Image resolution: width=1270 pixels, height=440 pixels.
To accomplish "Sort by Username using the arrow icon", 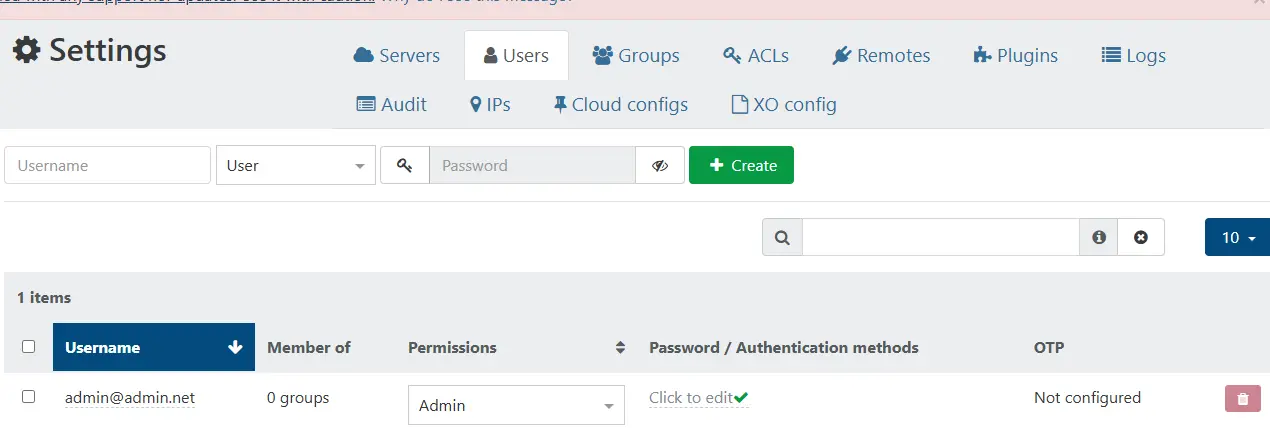I will click(235, 347).
